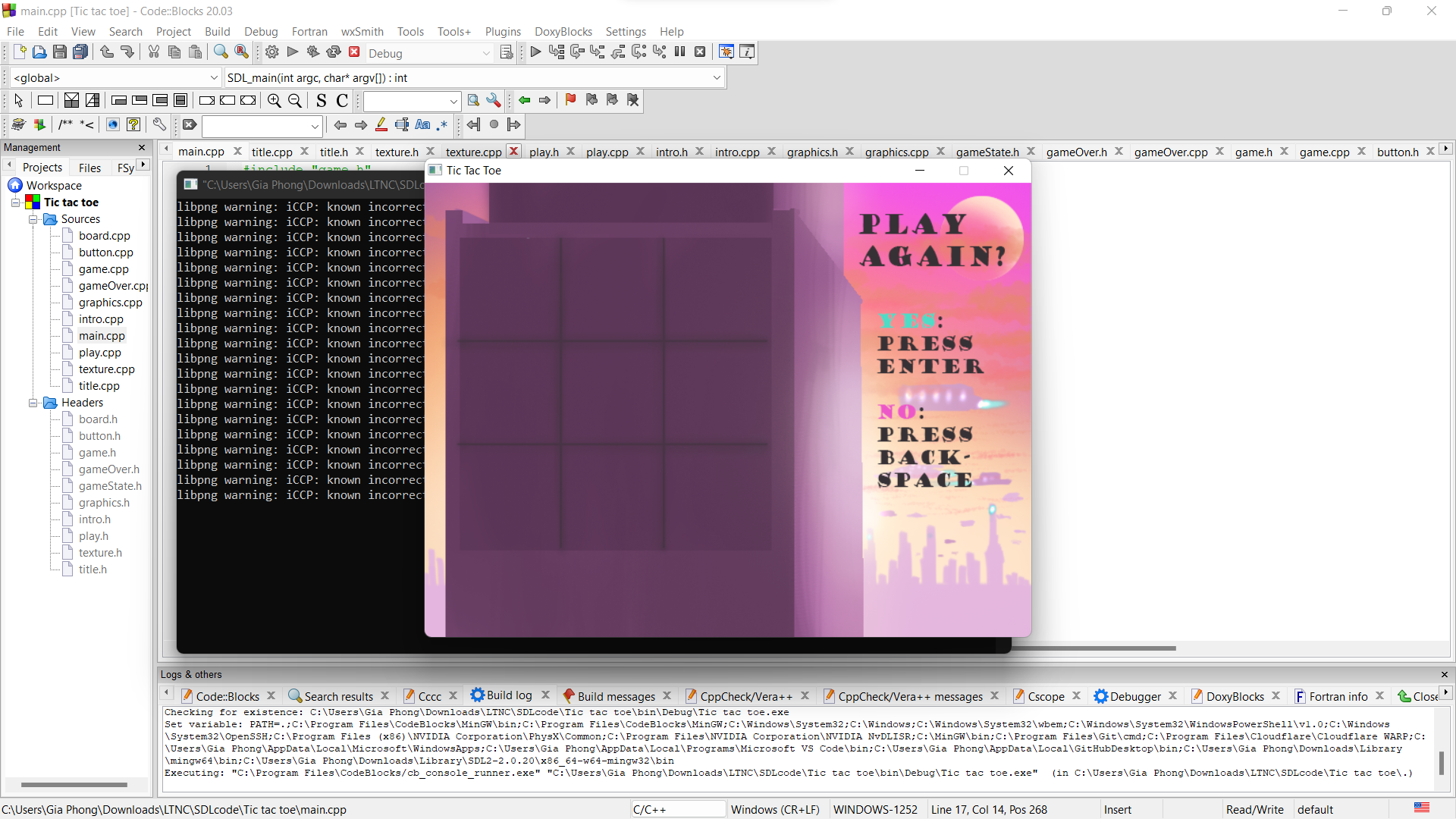Open gameOver.cpp from the Sources tree
Viewport: 1456px width, 819px height.
[112, 285]
